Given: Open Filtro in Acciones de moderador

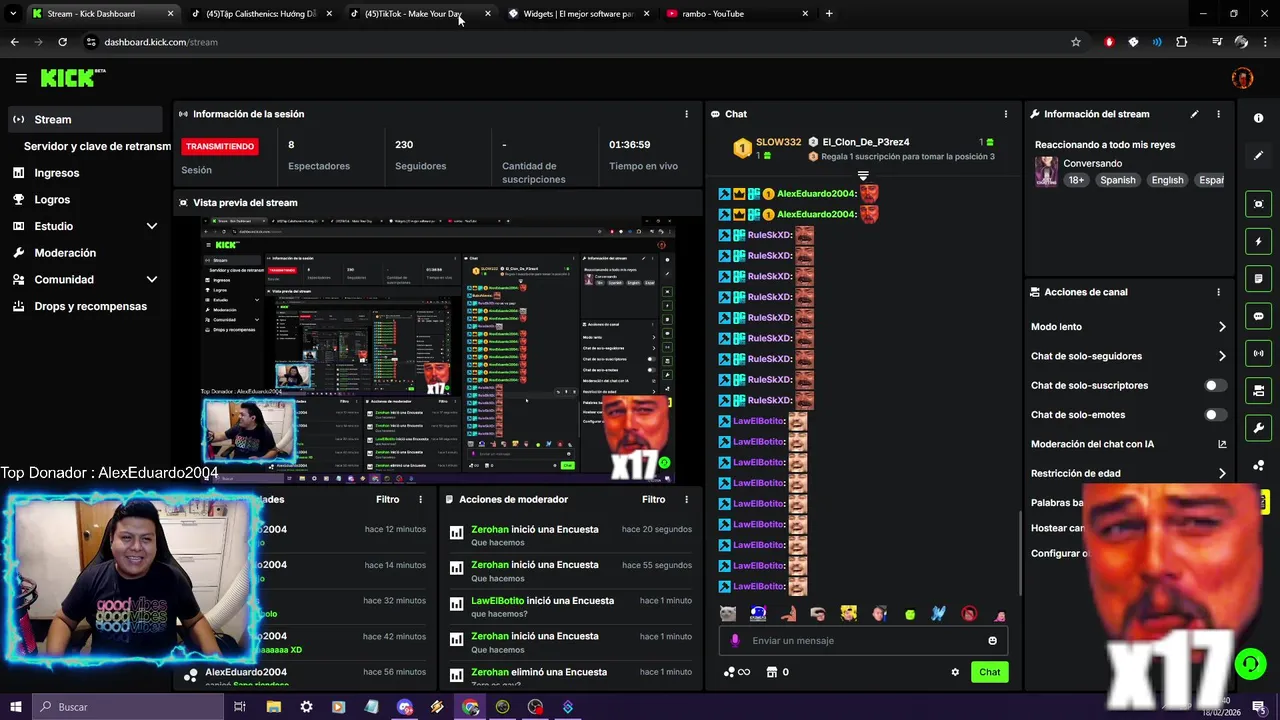Looking at the screenshot, I should point(653,499).
